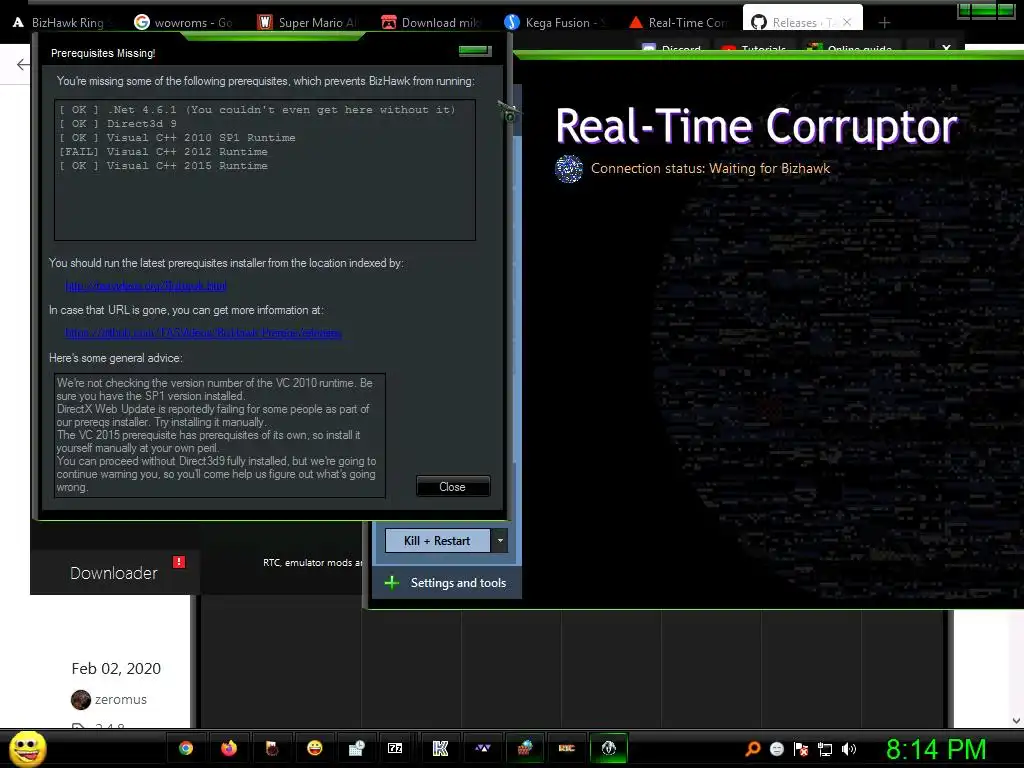The image size is (1024, 768).
Task: Open a new browser tab with plus
Action: point(884,23)
